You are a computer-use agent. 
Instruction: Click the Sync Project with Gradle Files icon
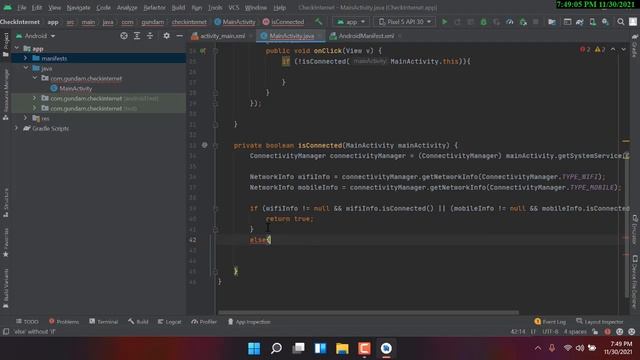click(580, 22)
